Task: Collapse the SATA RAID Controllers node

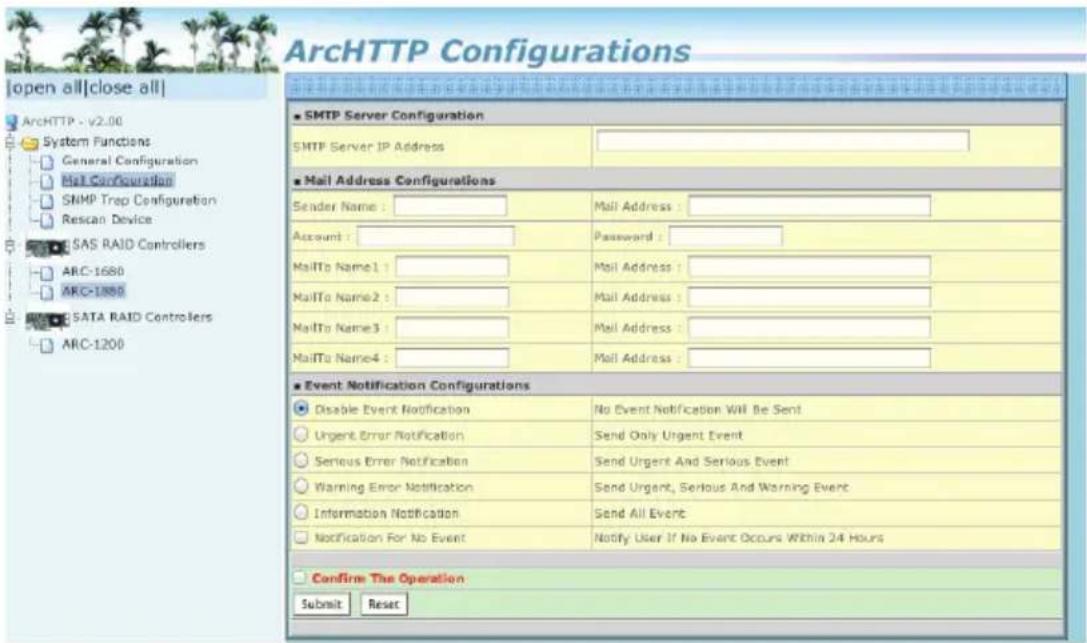Action: pos(10,317)
